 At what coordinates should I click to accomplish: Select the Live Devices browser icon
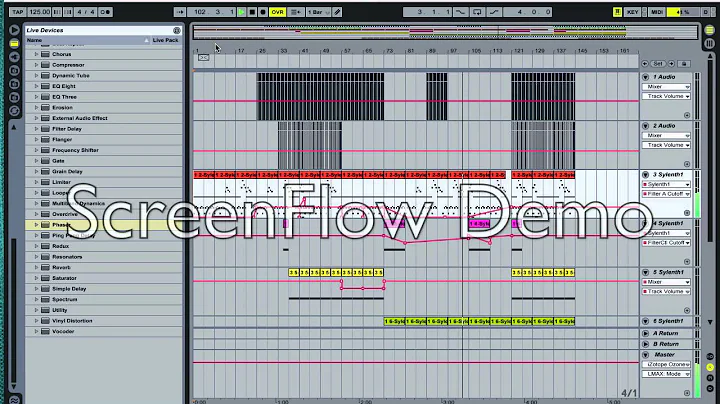pos(14,44)
